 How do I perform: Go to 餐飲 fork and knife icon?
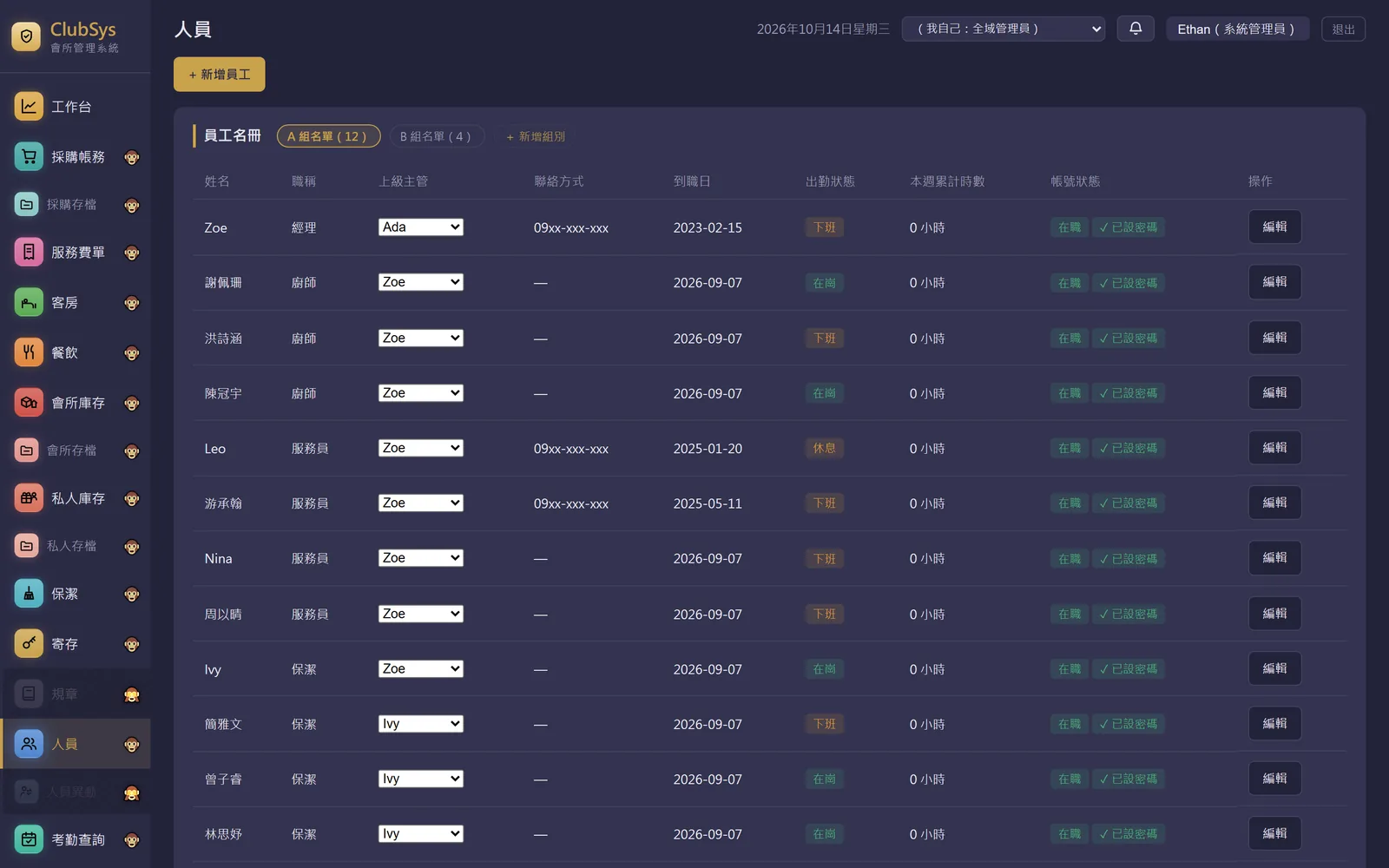click(x=29, y=352)
